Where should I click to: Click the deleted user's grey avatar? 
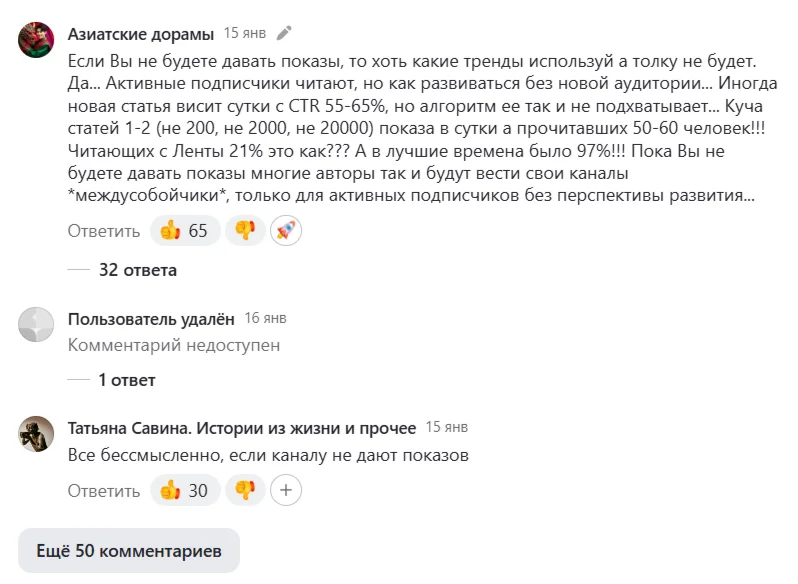tap(37, 325)
